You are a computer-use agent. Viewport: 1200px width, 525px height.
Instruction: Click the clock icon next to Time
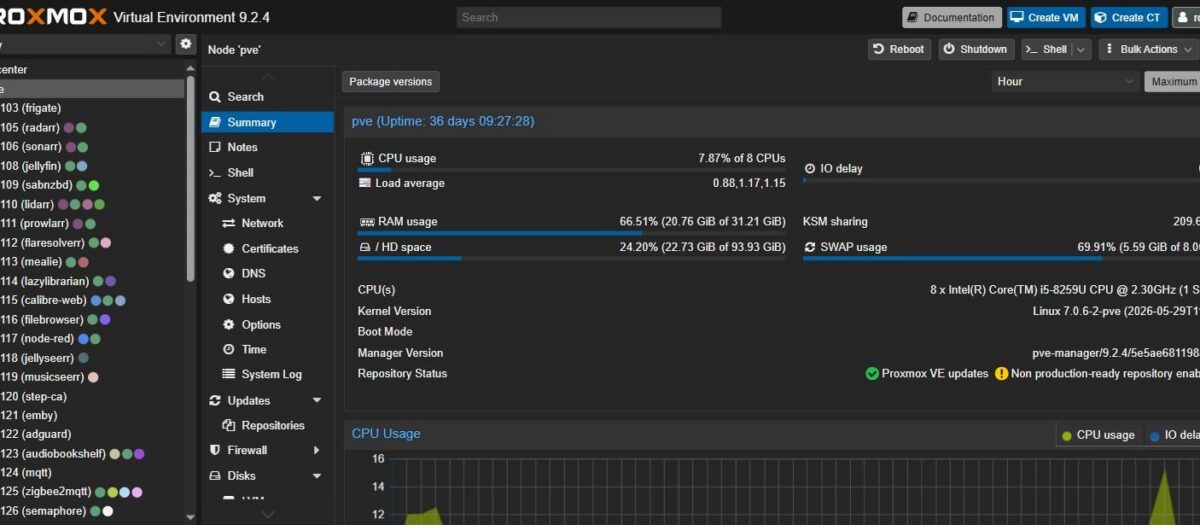pyautogui.click(x=229, y=349)
